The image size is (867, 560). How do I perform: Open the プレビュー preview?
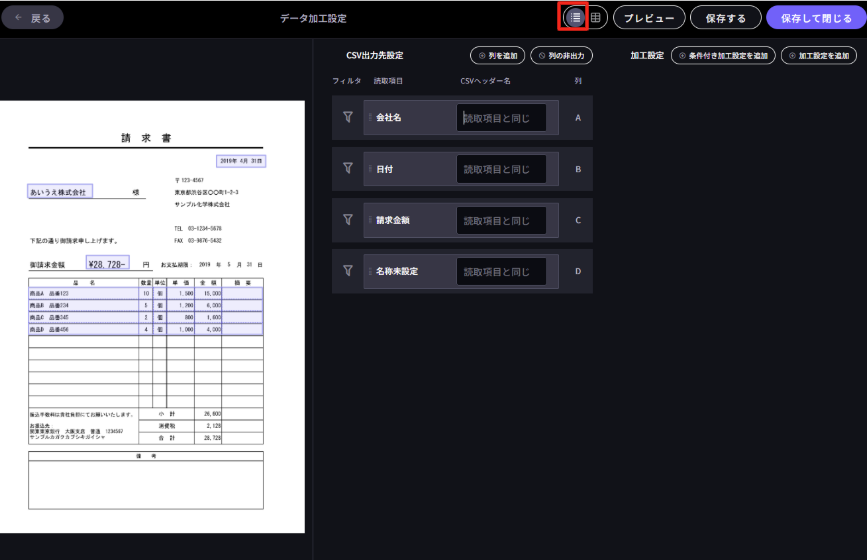click(649, 18)
